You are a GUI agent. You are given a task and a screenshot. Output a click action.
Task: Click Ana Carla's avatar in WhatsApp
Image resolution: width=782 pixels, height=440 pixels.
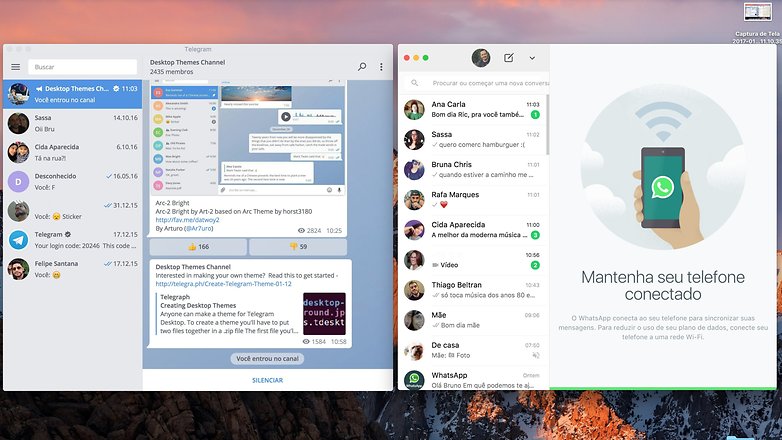pos(414,109)
